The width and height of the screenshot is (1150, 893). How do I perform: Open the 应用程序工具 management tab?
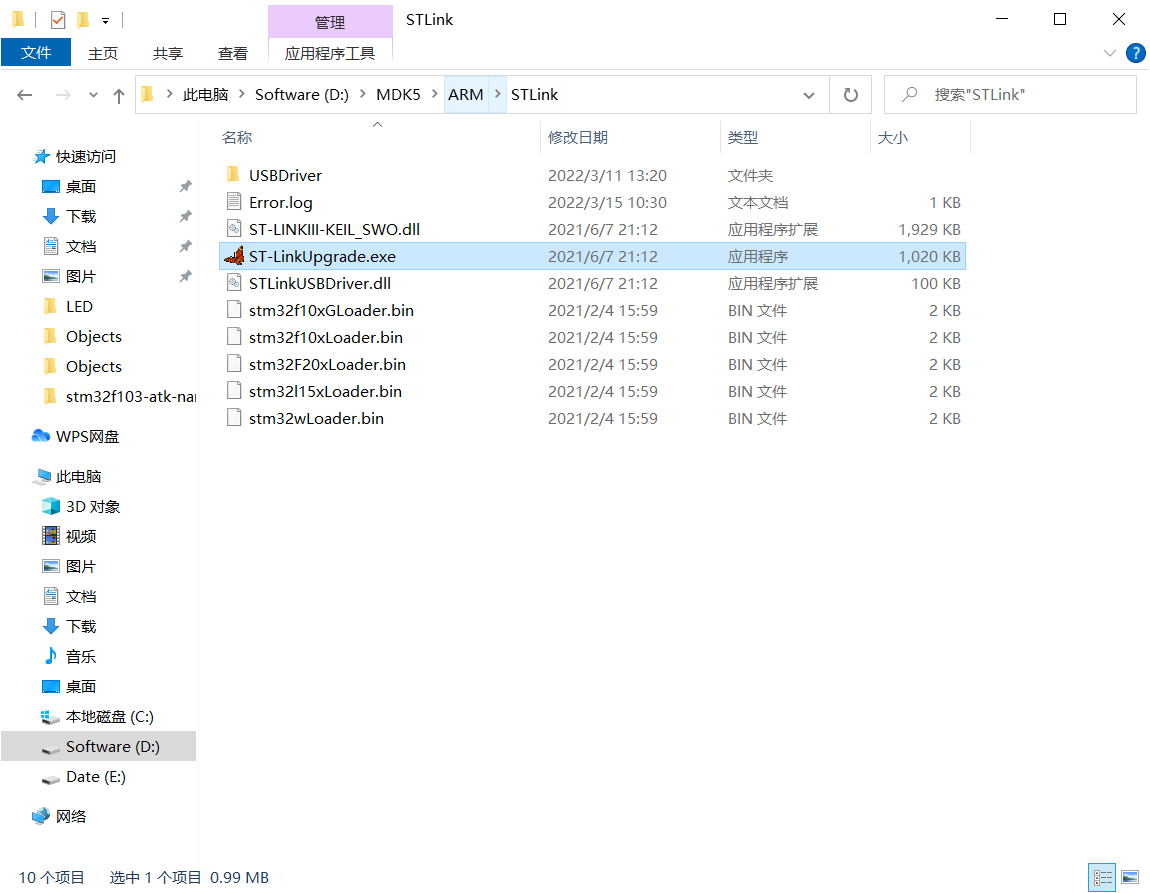pyautogui.click(x=330, y=53)
